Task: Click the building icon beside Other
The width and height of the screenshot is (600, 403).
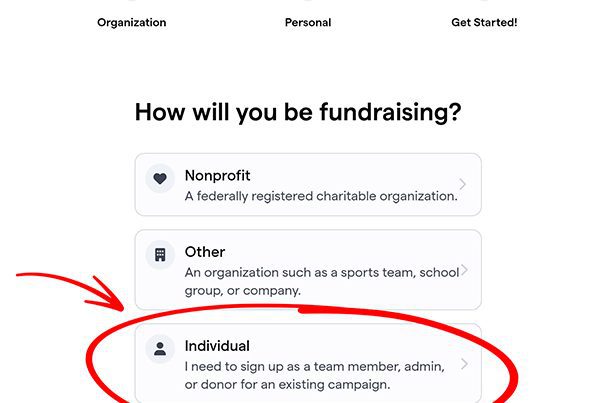Action: [160, 255]
